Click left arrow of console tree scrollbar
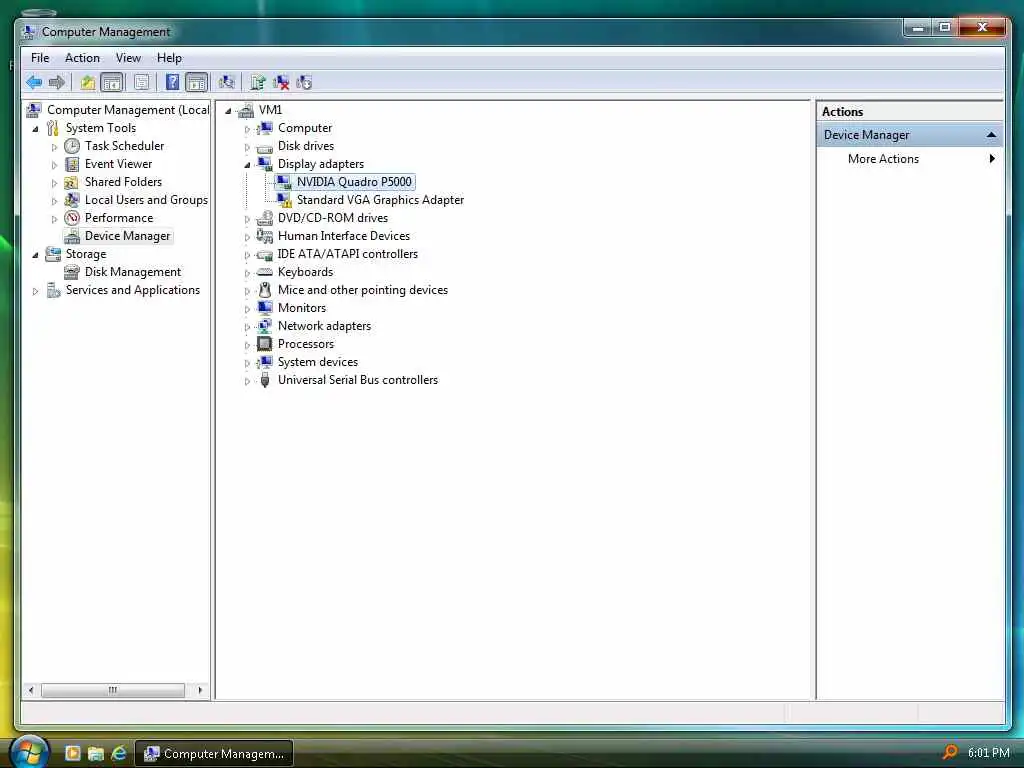This screenshot has width=1024, height=768. (31, 690)
